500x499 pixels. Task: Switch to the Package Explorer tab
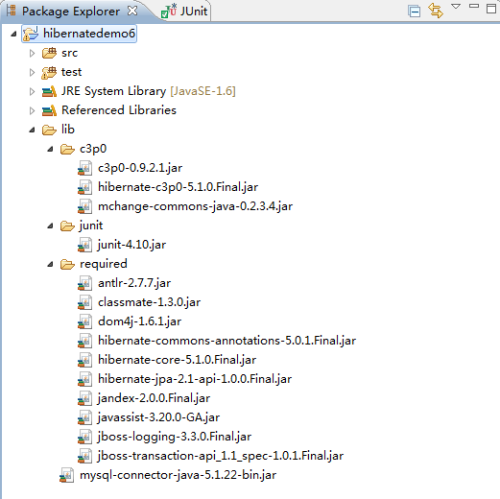(71, 11)
